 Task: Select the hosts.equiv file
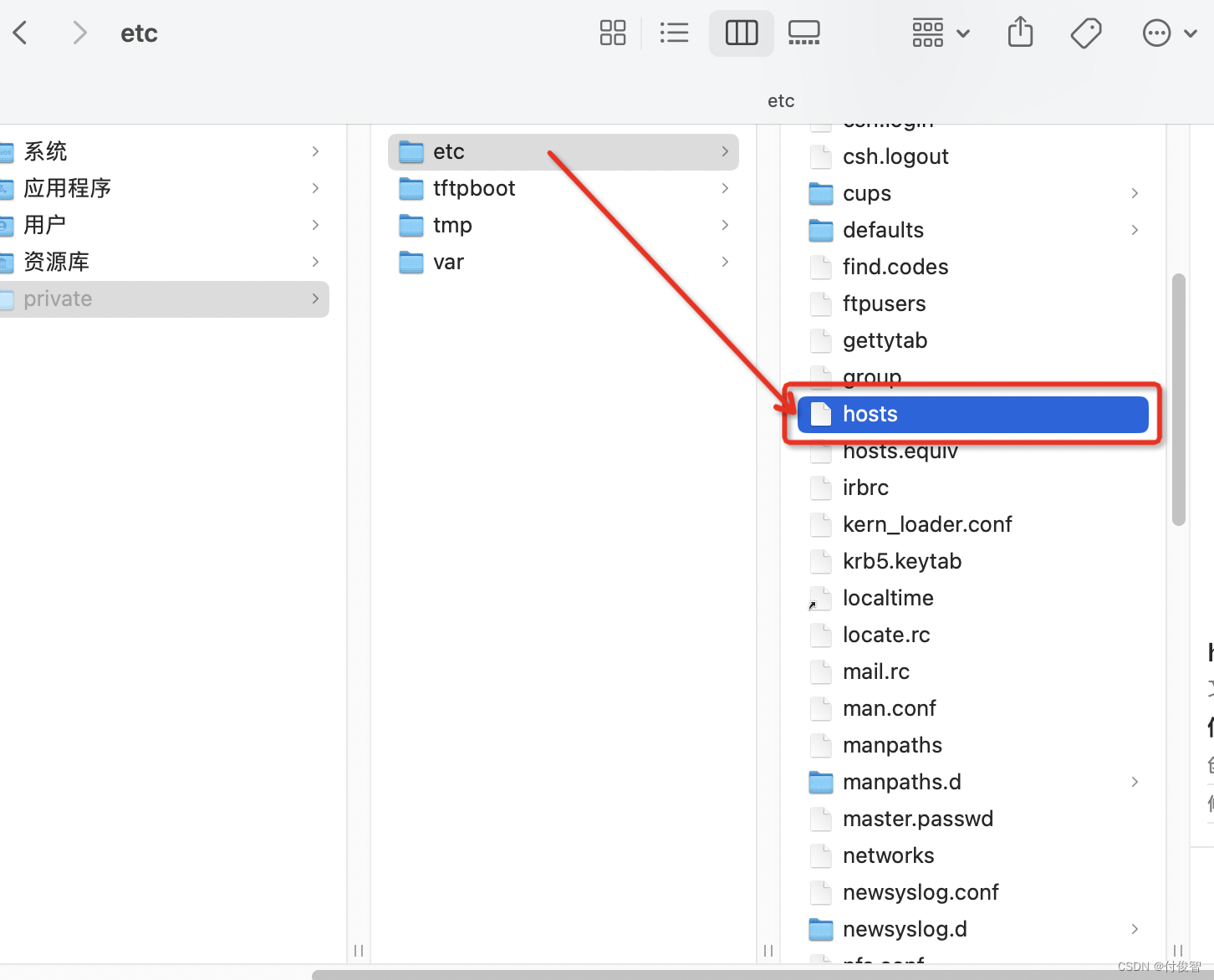tap(973, 451)
